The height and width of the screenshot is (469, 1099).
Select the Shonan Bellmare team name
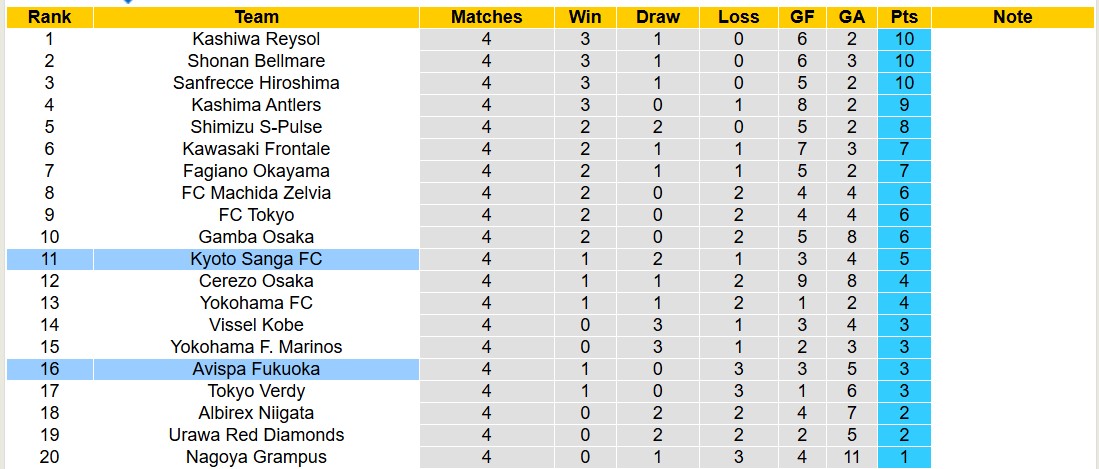(256, 61)
